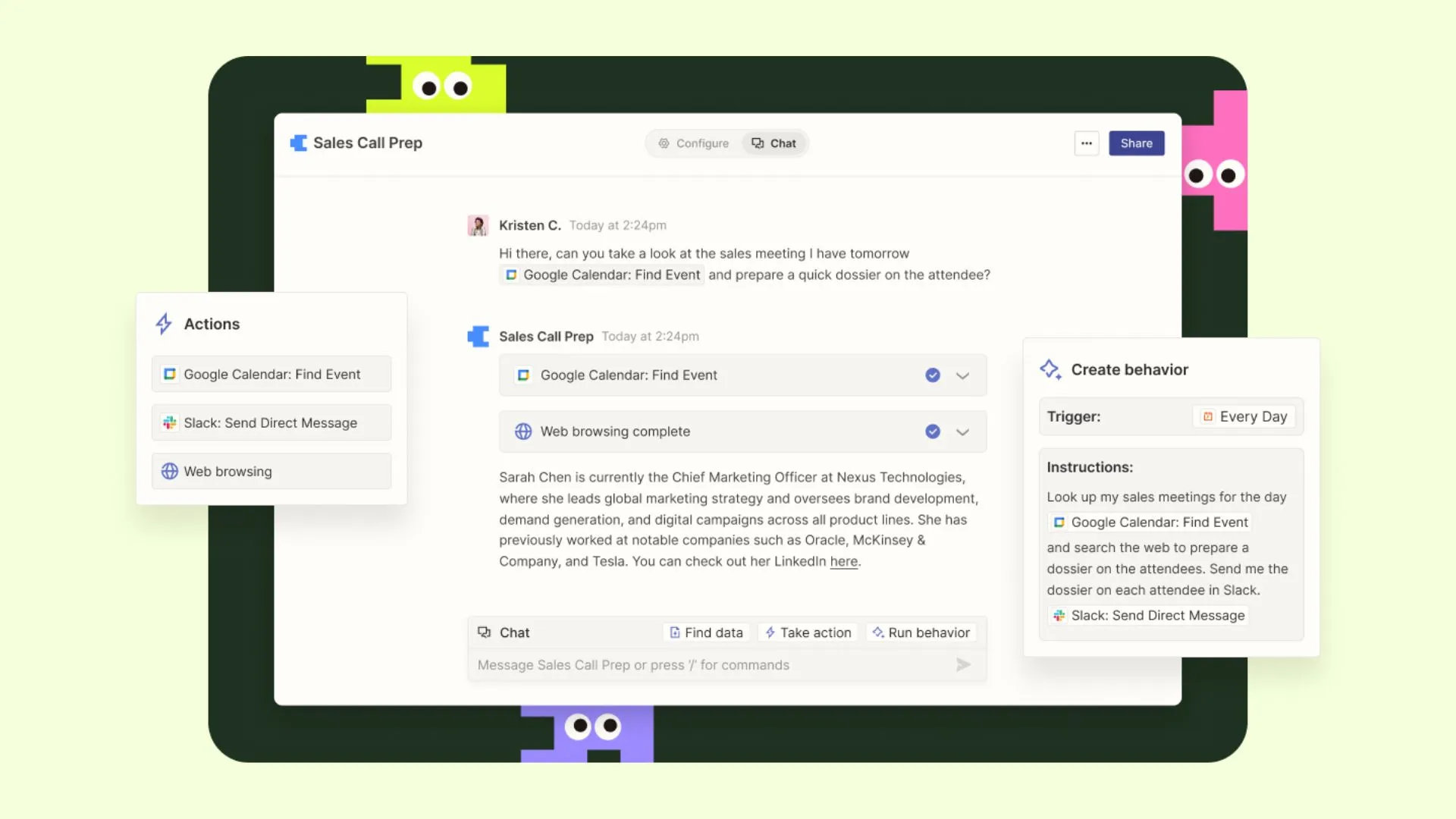Click the globe icon in Actions panel
Screen dimensions: 1456x819
[x=170, y=471]
